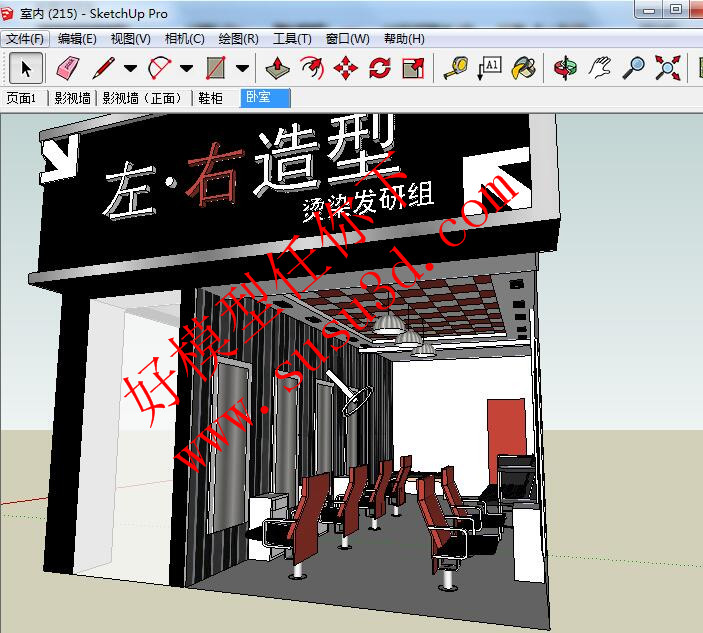The image size is (703, 633).
Task: Switch to the 鞋柜 scene tab
Action: tap(211, 98)
